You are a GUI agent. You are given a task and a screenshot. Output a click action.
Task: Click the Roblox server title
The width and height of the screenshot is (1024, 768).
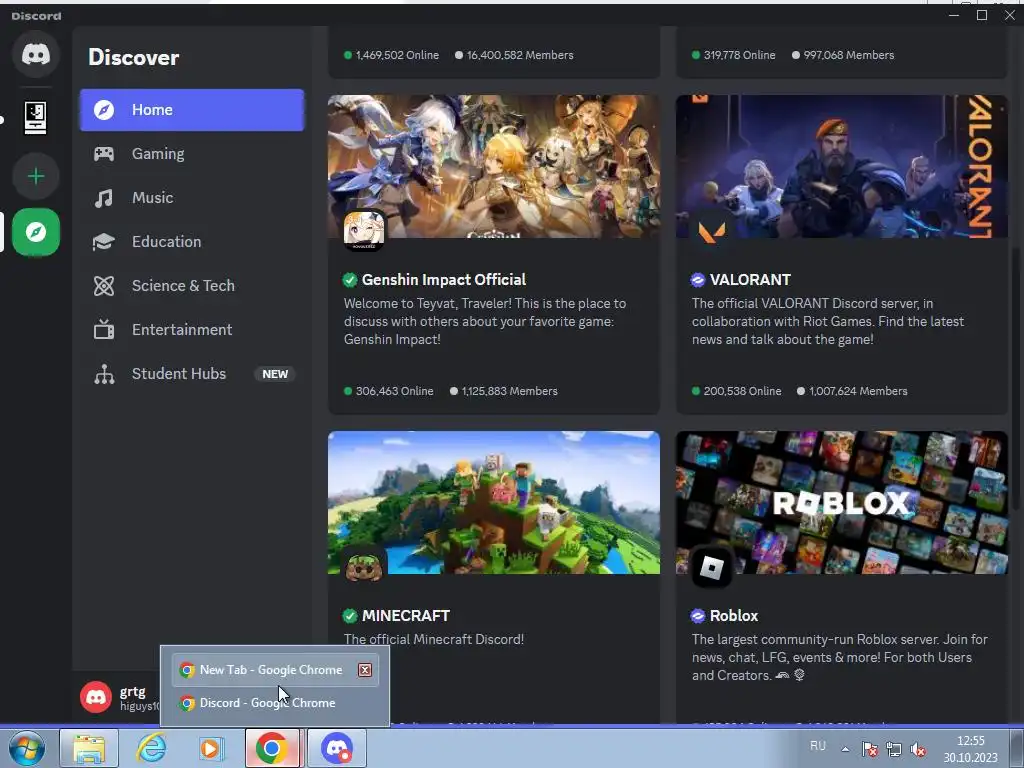click(734, 616)
